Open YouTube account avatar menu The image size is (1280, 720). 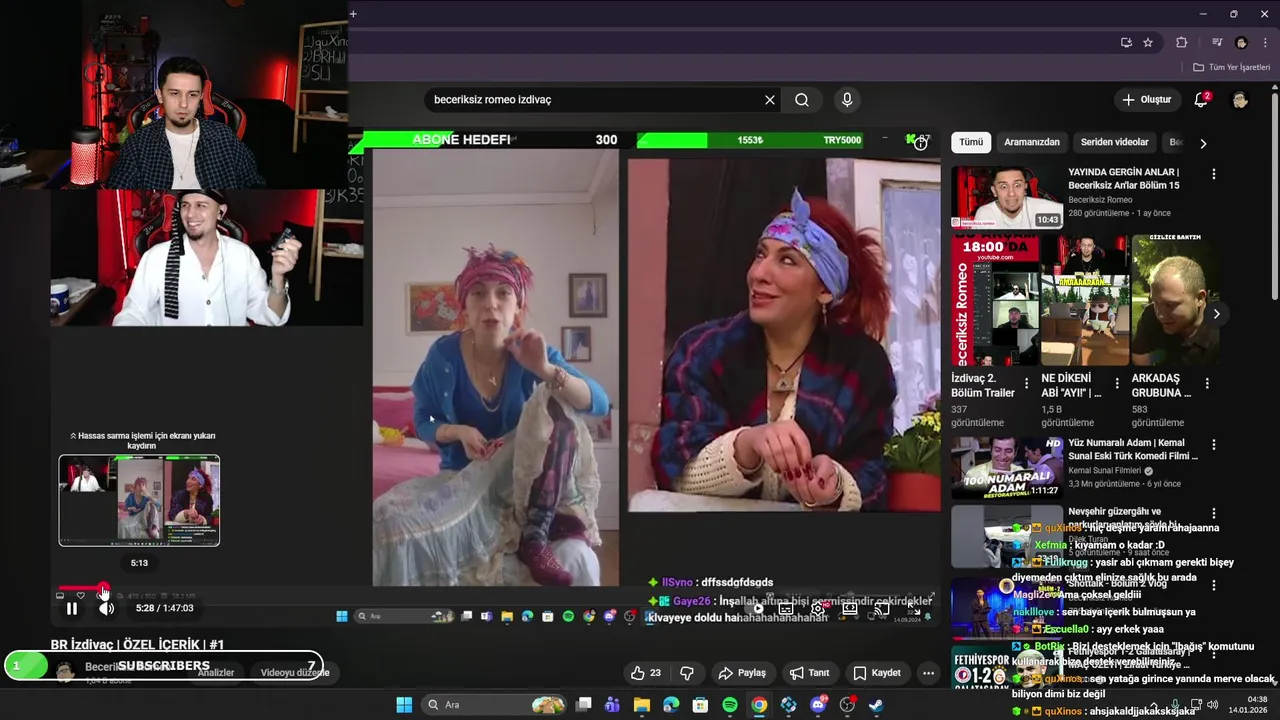click(1240, 100)
